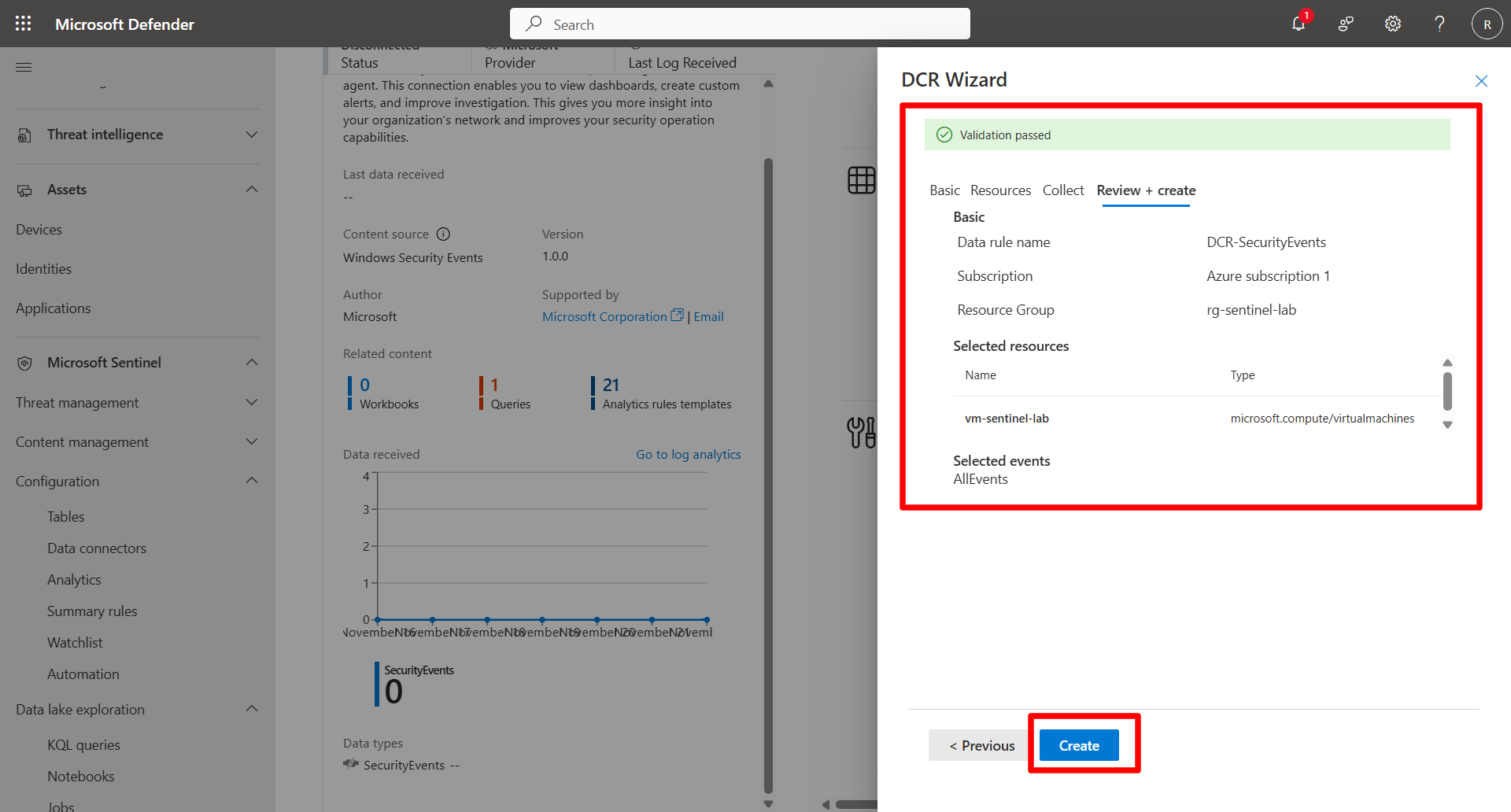
Task: Click the Microsoft Sentinel shield icon
Action: 24,364
